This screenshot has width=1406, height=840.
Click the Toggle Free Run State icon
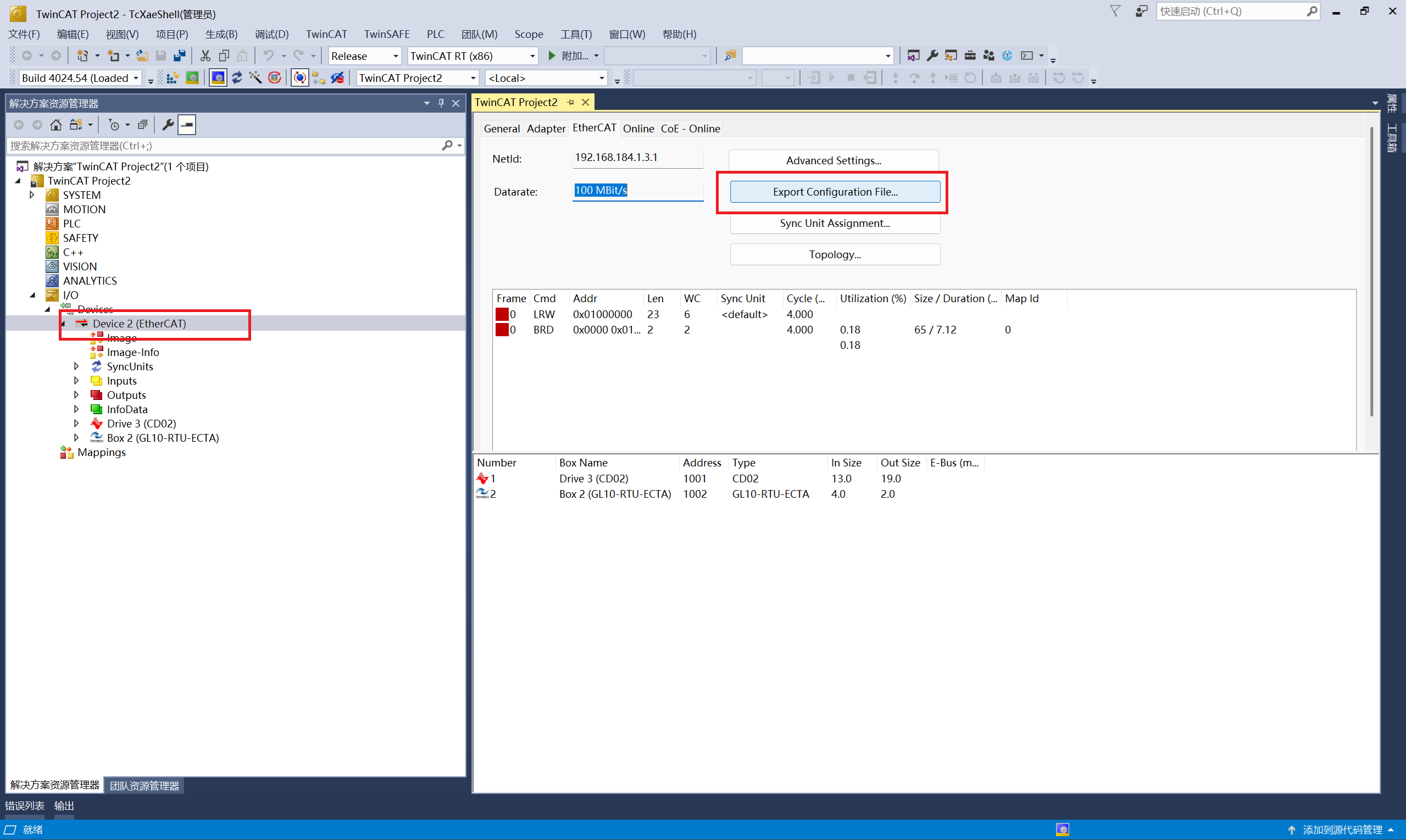pos(275,77)
